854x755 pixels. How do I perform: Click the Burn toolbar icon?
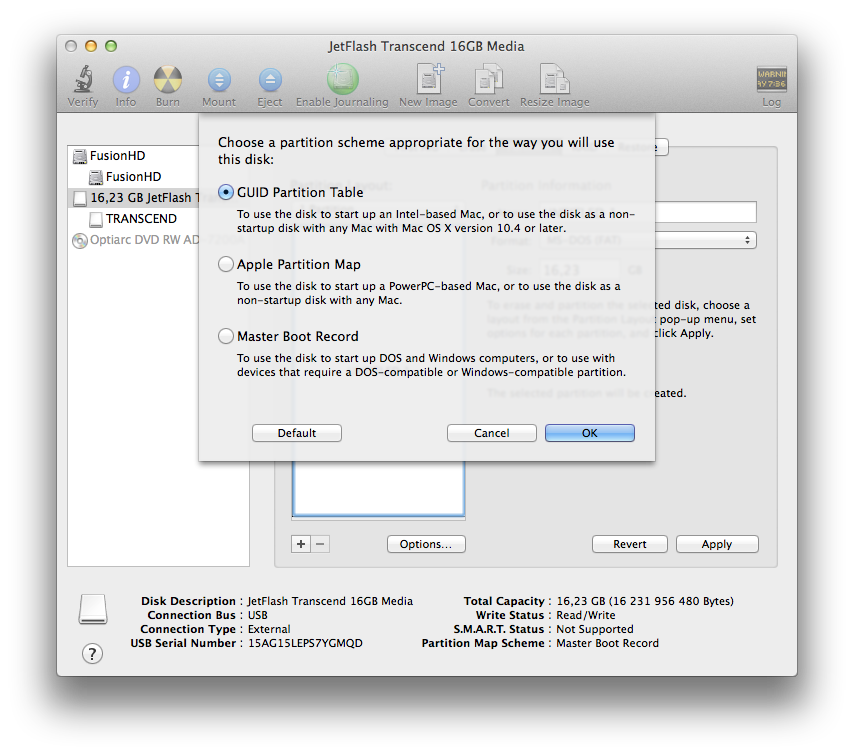(168, 80)
